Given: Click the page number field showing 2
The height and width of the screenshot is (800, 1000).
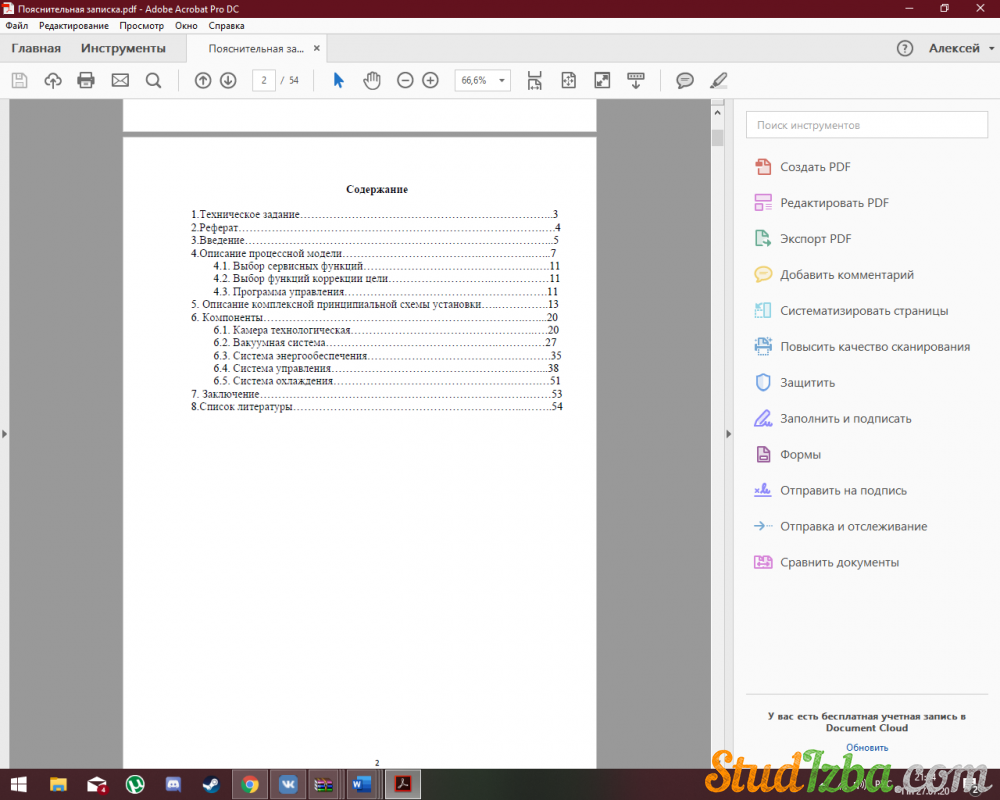Looking at the screenshot, I should [263, 80].
